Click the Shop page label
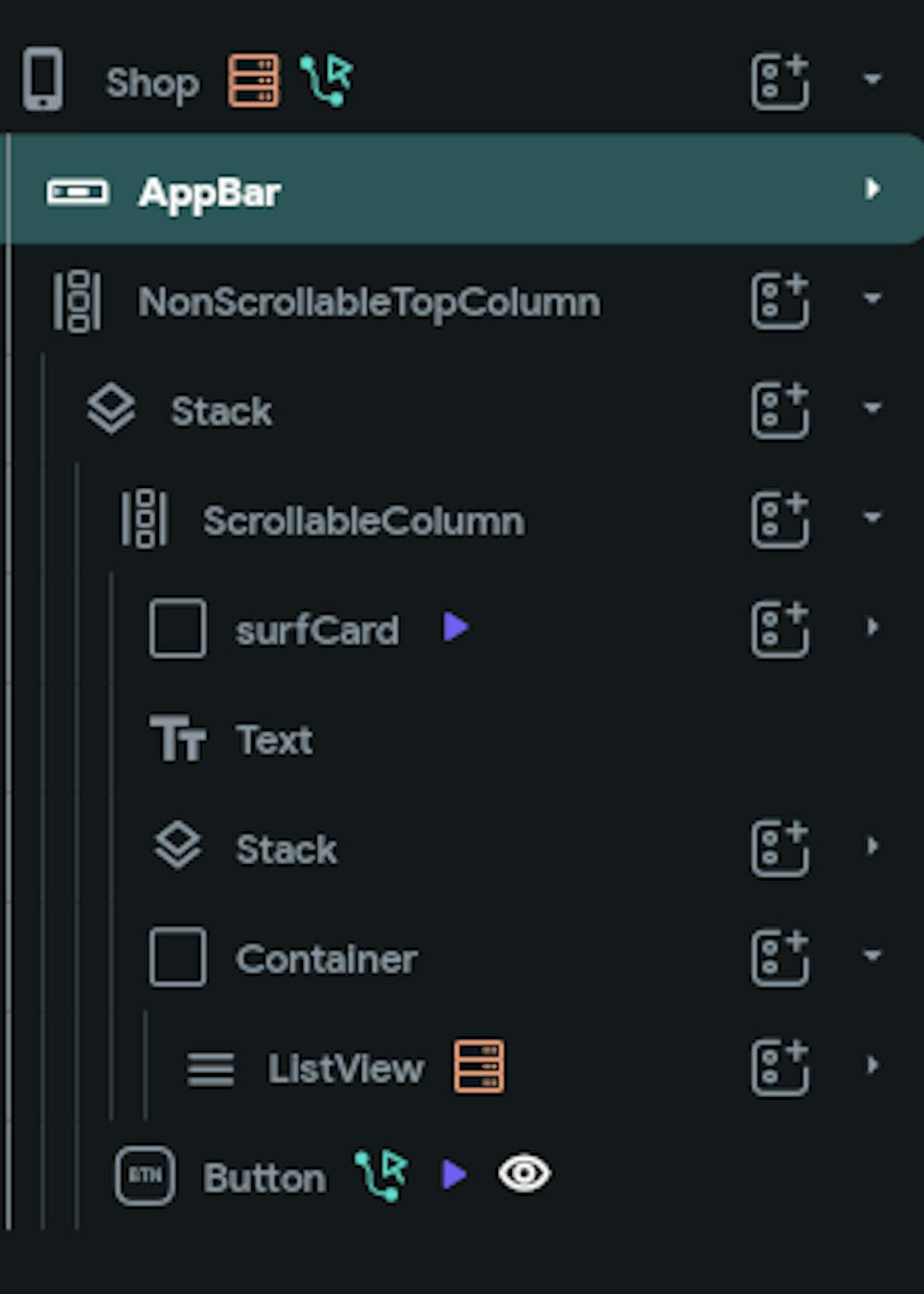 coord(153,81)
